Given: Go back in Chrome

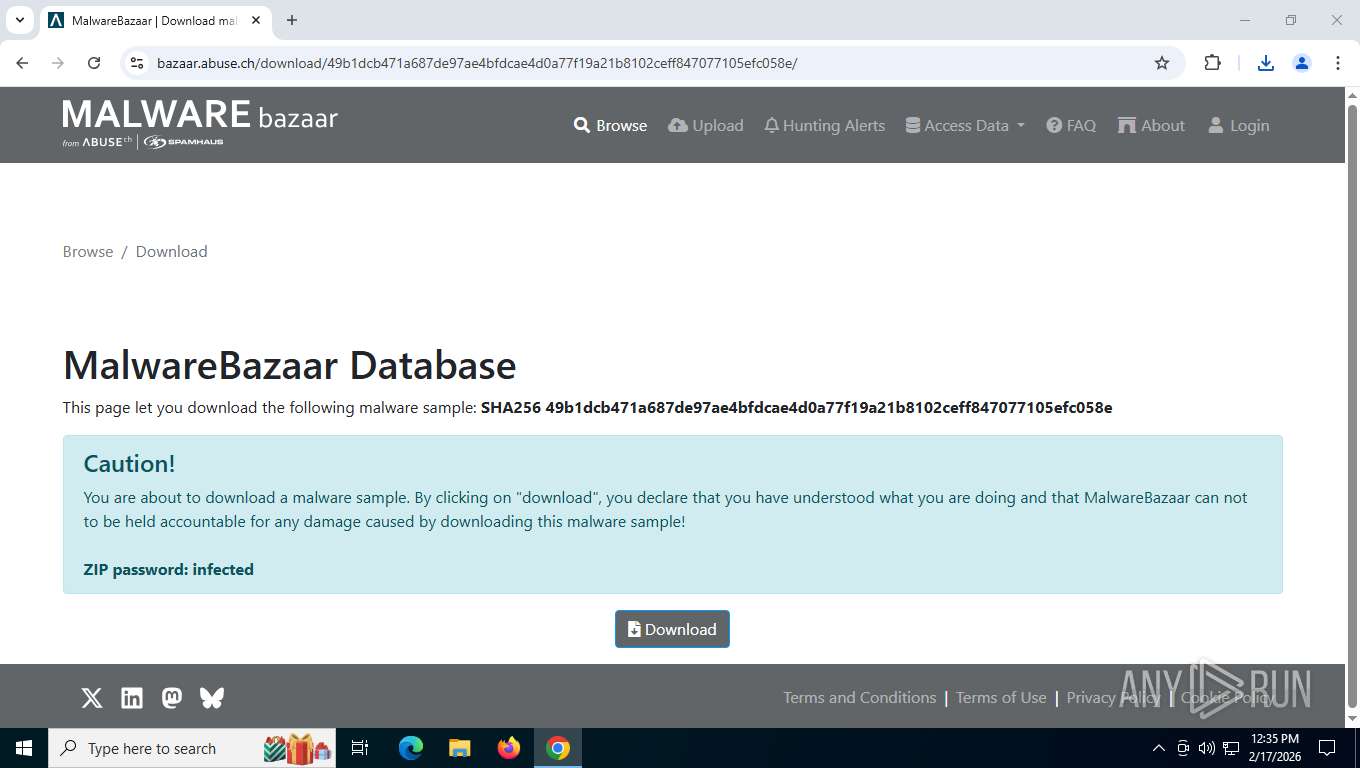Looking at the screenshot, I should 22,63.
